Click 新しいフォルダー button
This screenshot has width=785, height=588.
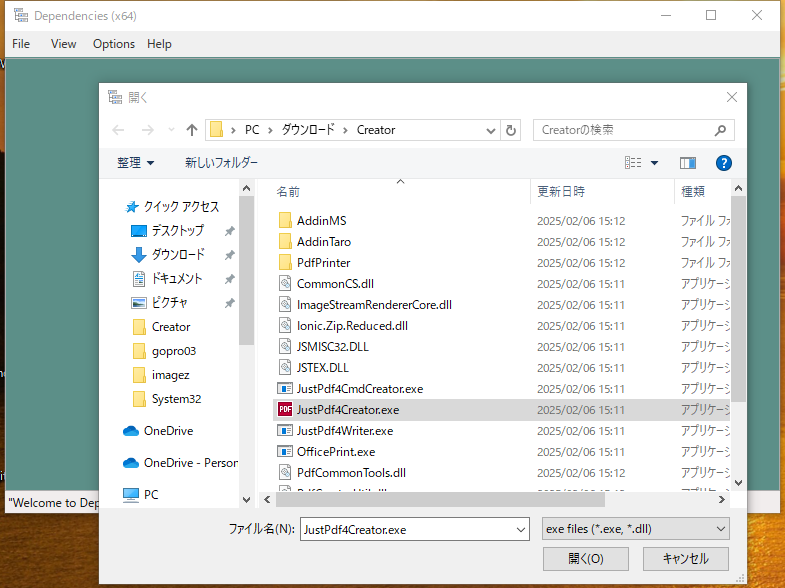pos(221,163)
